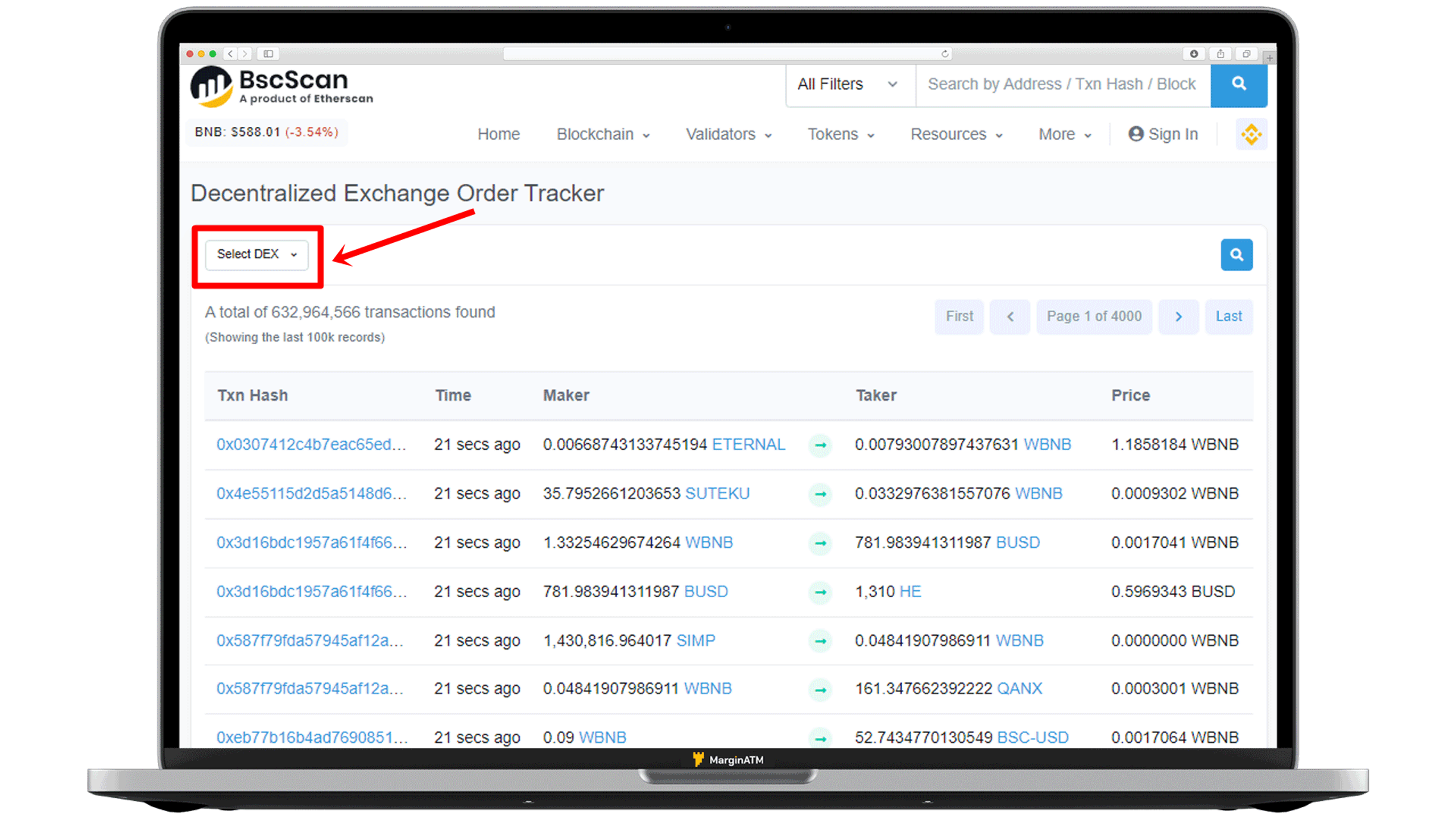This screenshot has width=1456, height=819.
Task: Click the BSC-USD token link
Action: [1033, 738]
